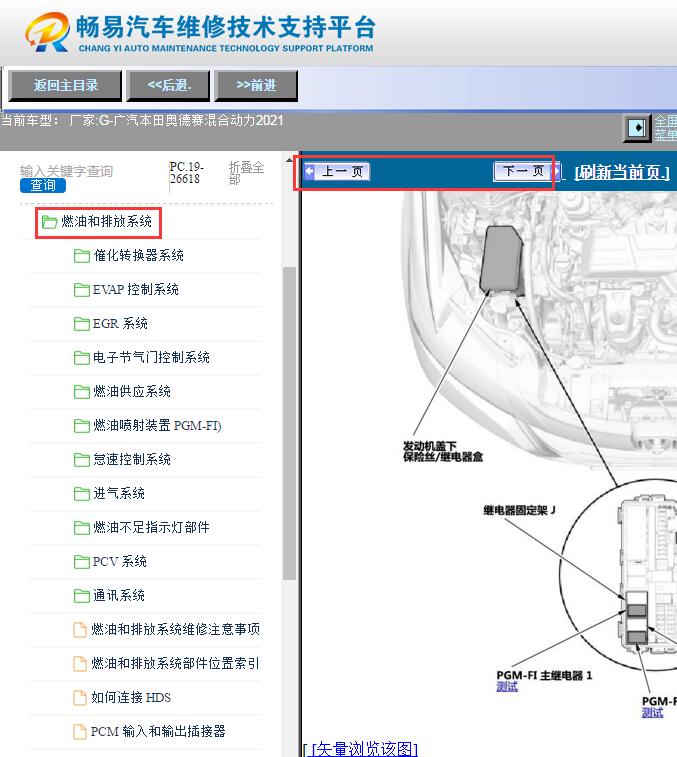Click 折叠全部 to collapse the tree
The image size is (677, 757).
(246, 173)
